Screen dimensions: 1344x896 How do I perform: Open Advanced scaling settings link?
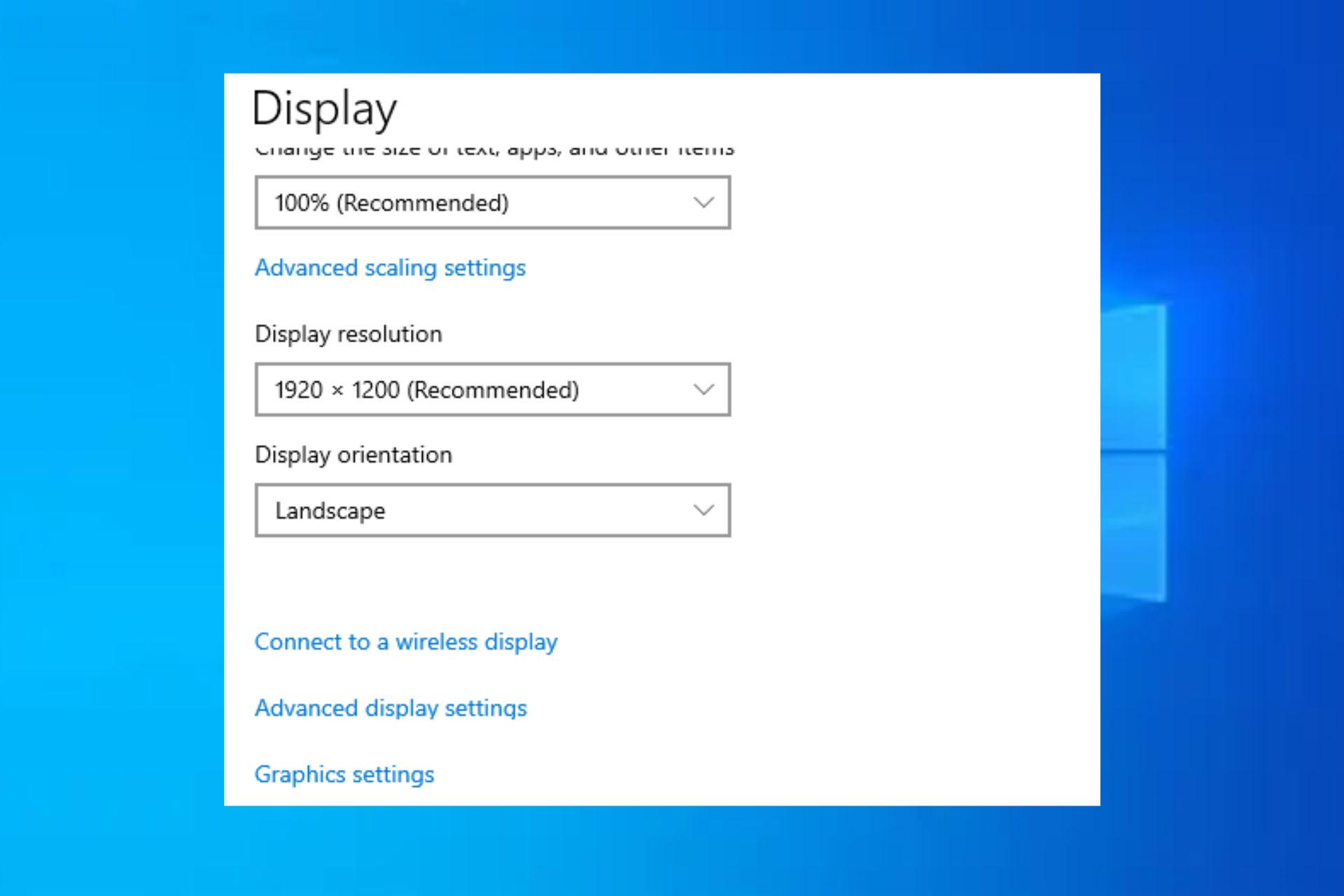[390, 268]
